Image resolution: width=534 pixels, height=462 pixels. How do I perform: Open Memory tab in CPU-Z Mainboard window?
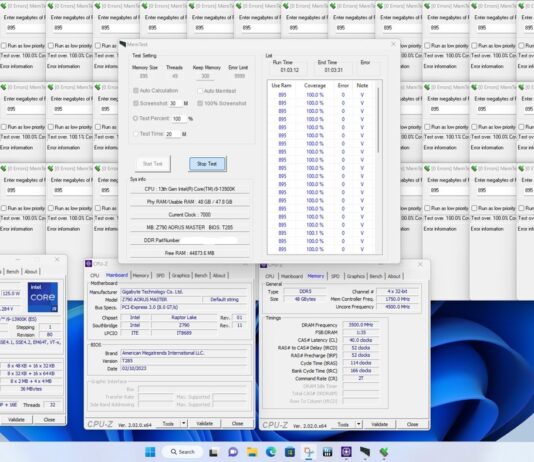[x=141, y=275]
